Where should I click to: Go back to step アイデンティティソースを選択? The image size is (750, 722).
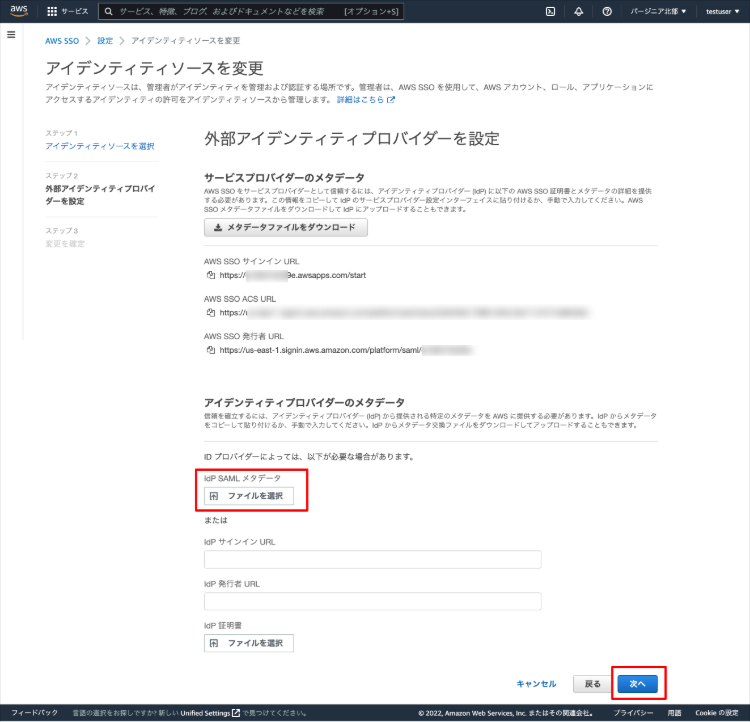coord(100,146)
